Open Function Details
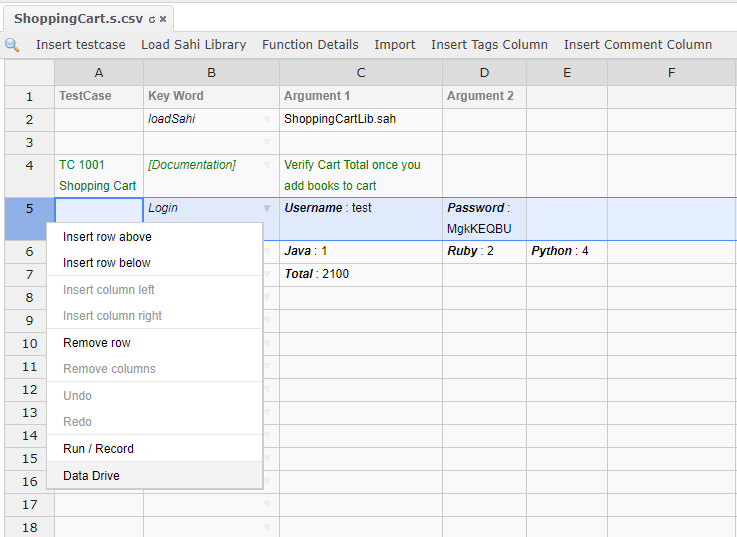The height and width of the screenshot is (537, 737). (310, 45)
